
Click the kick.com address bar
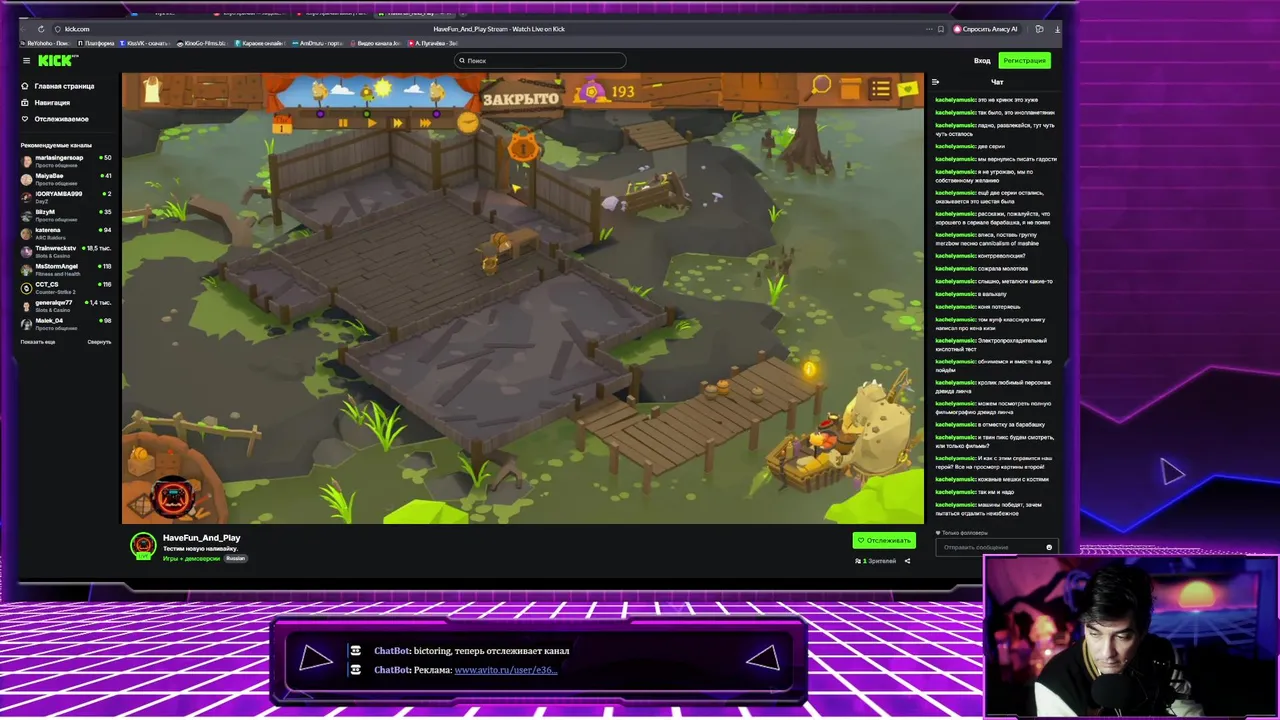[x=77, y=29]
